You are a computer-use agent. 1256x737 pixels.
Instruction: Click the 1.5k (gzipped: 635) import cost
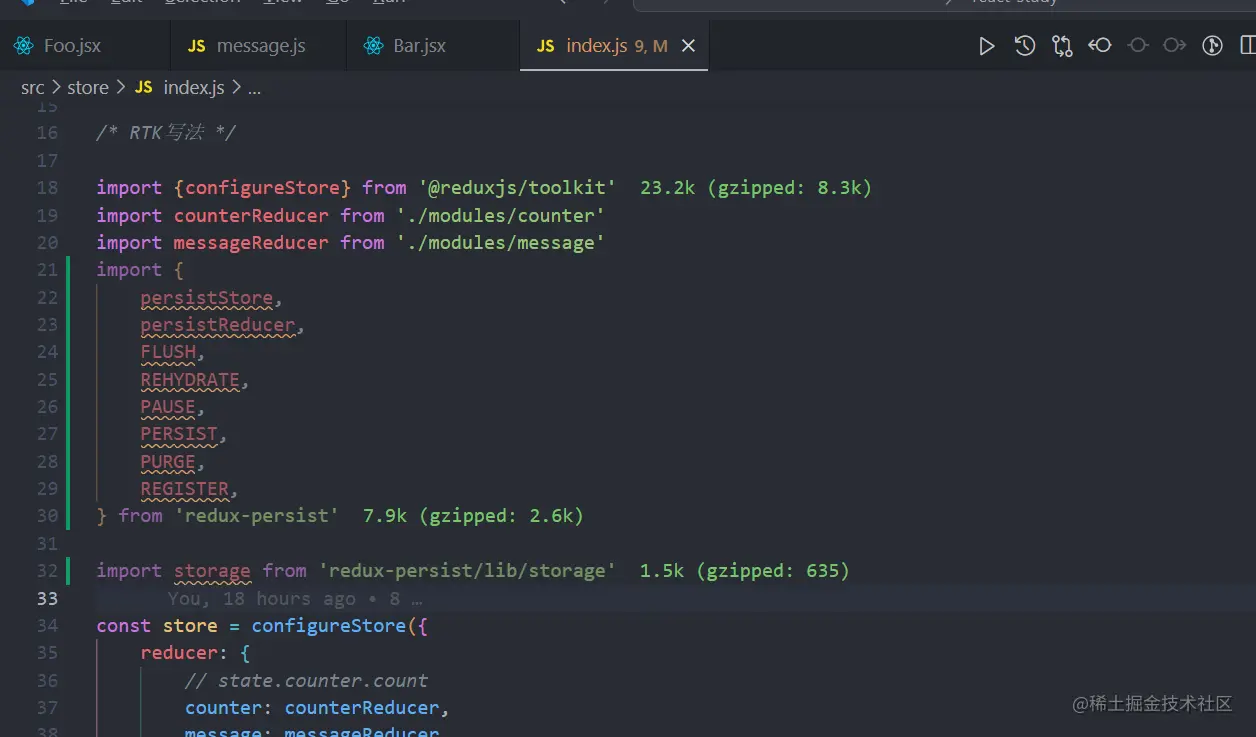tap(745, 571)
